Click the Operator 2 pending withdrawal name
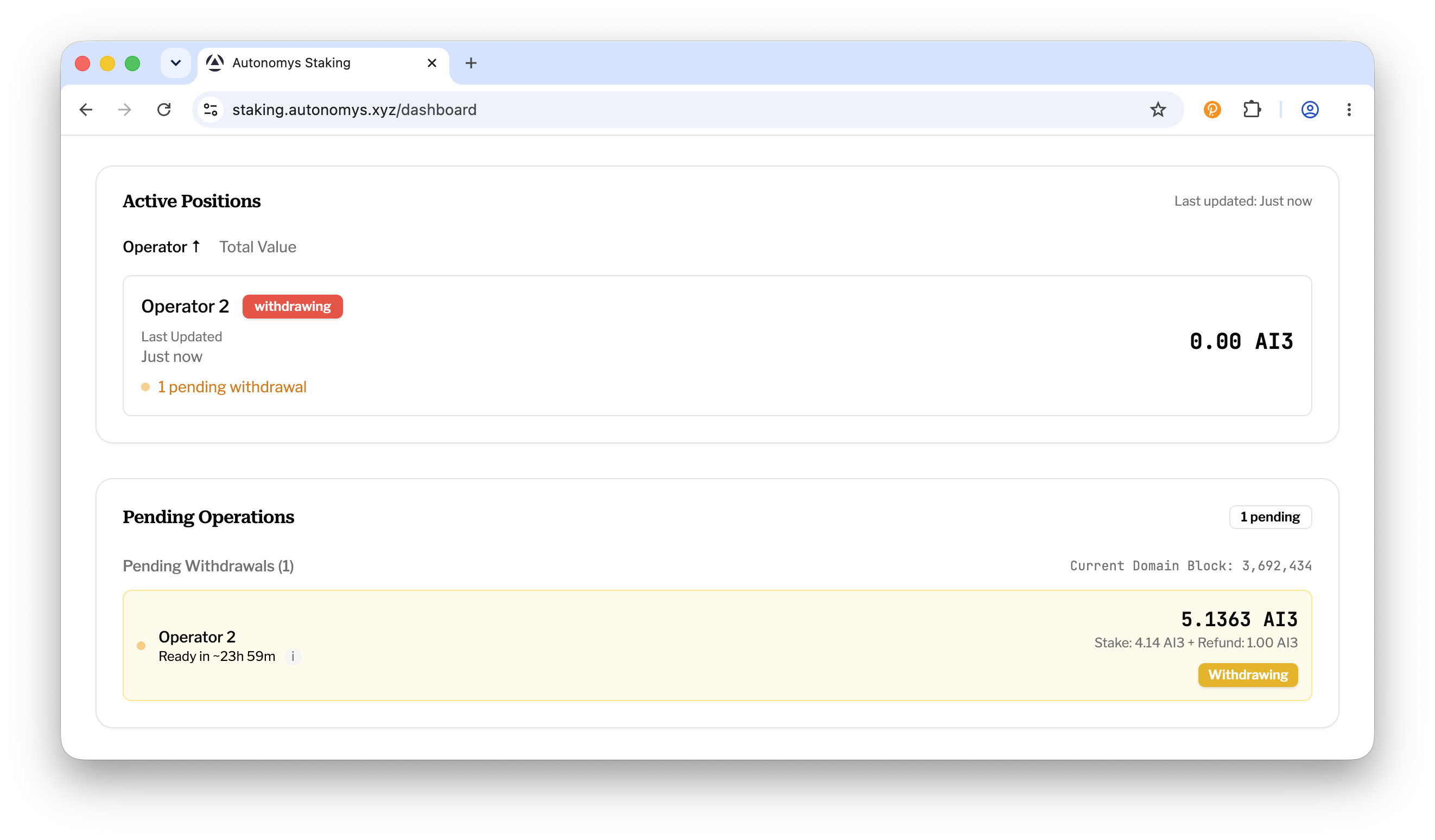The width and height of the screenshot is (1435, 840). (197, 637)
